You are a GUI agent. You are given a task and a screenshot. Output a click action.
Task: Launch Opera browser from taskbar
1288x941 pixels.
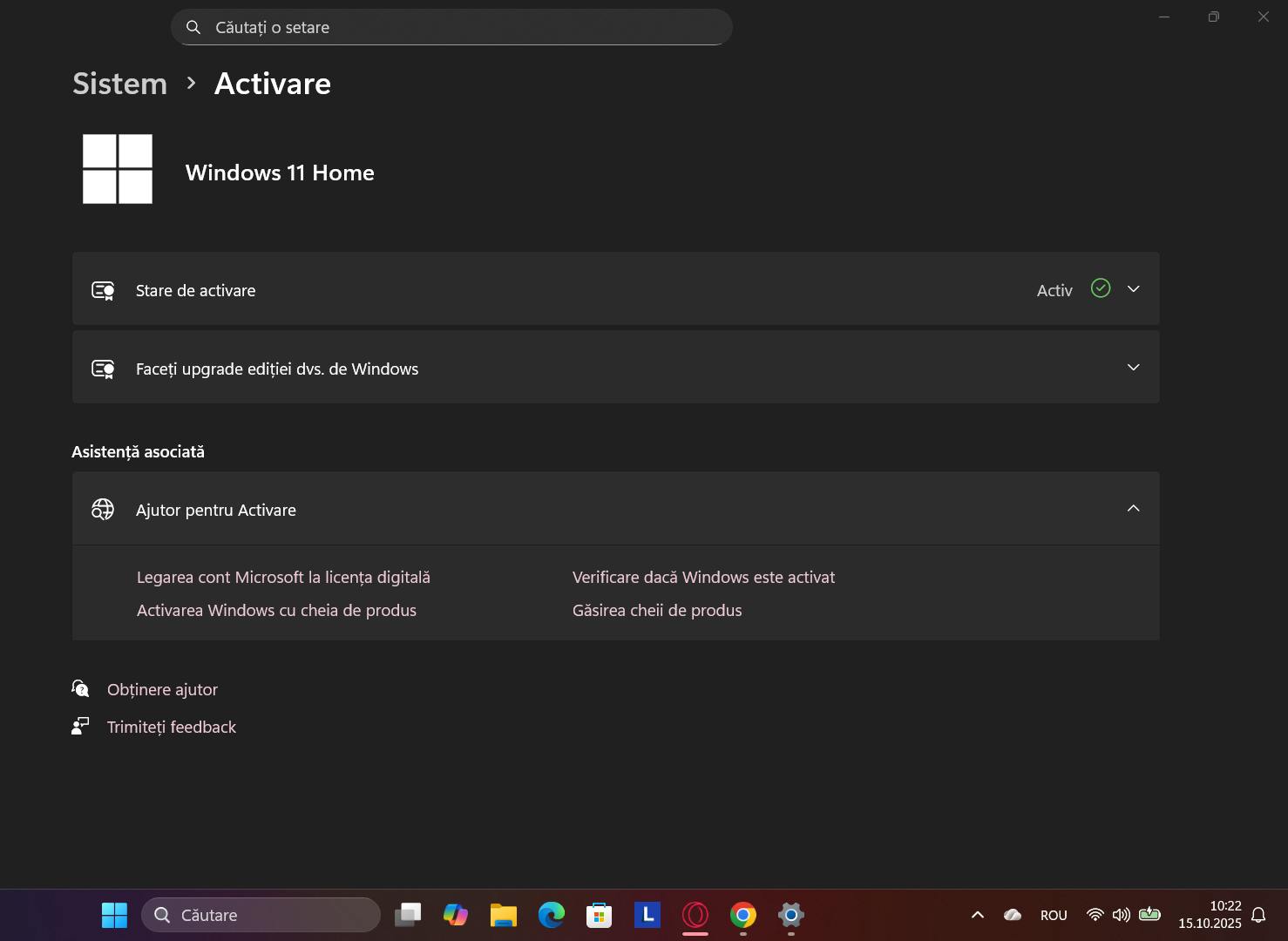click(695, 915)
